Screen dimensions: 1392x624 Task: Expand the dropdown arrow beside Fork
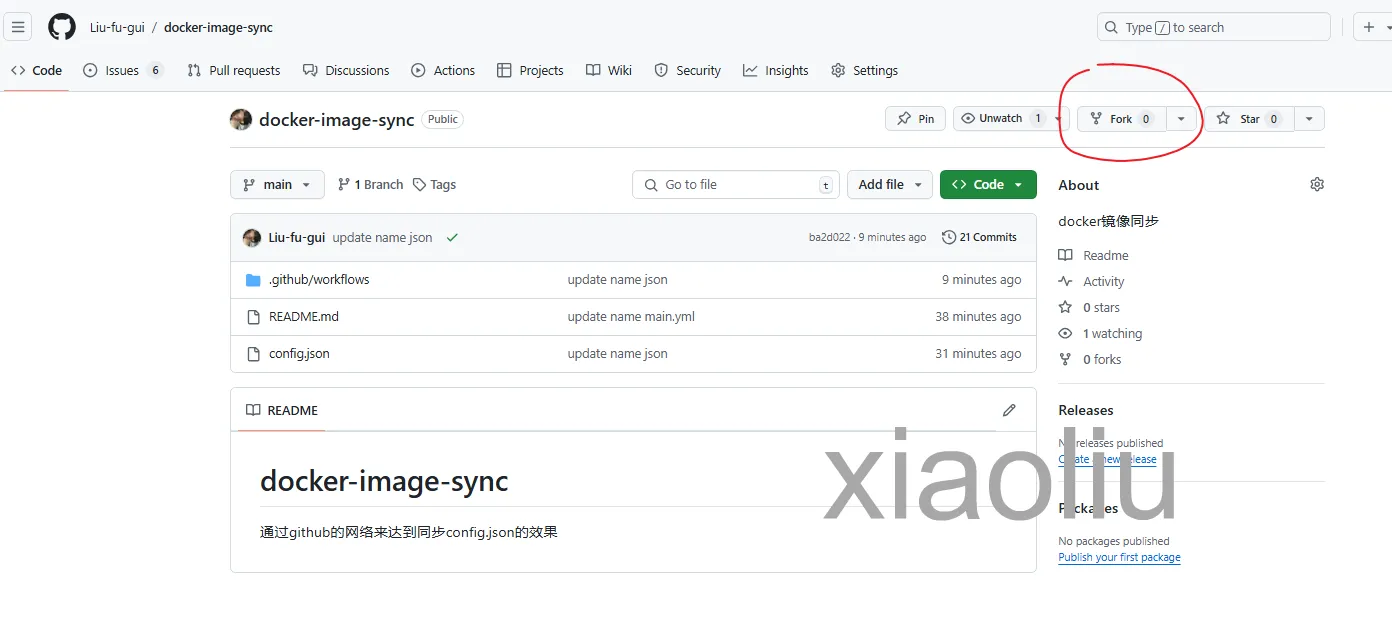pos(1181,118)
